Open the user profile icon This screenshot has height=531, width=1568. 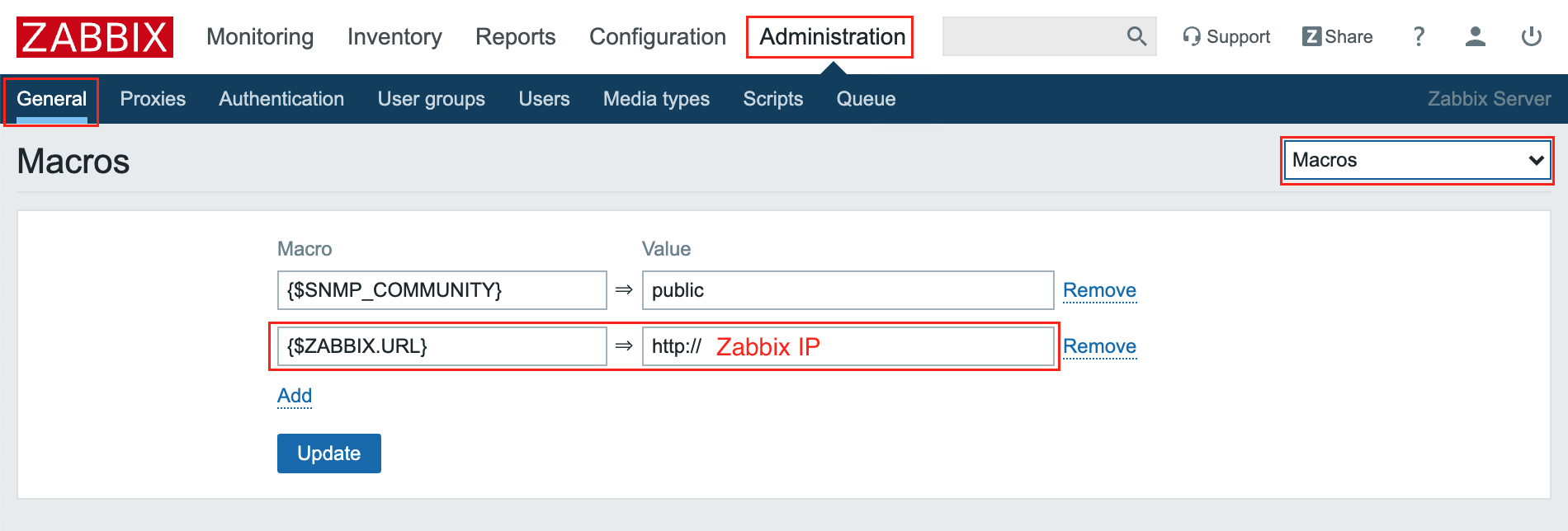[x=1475, y=37]
